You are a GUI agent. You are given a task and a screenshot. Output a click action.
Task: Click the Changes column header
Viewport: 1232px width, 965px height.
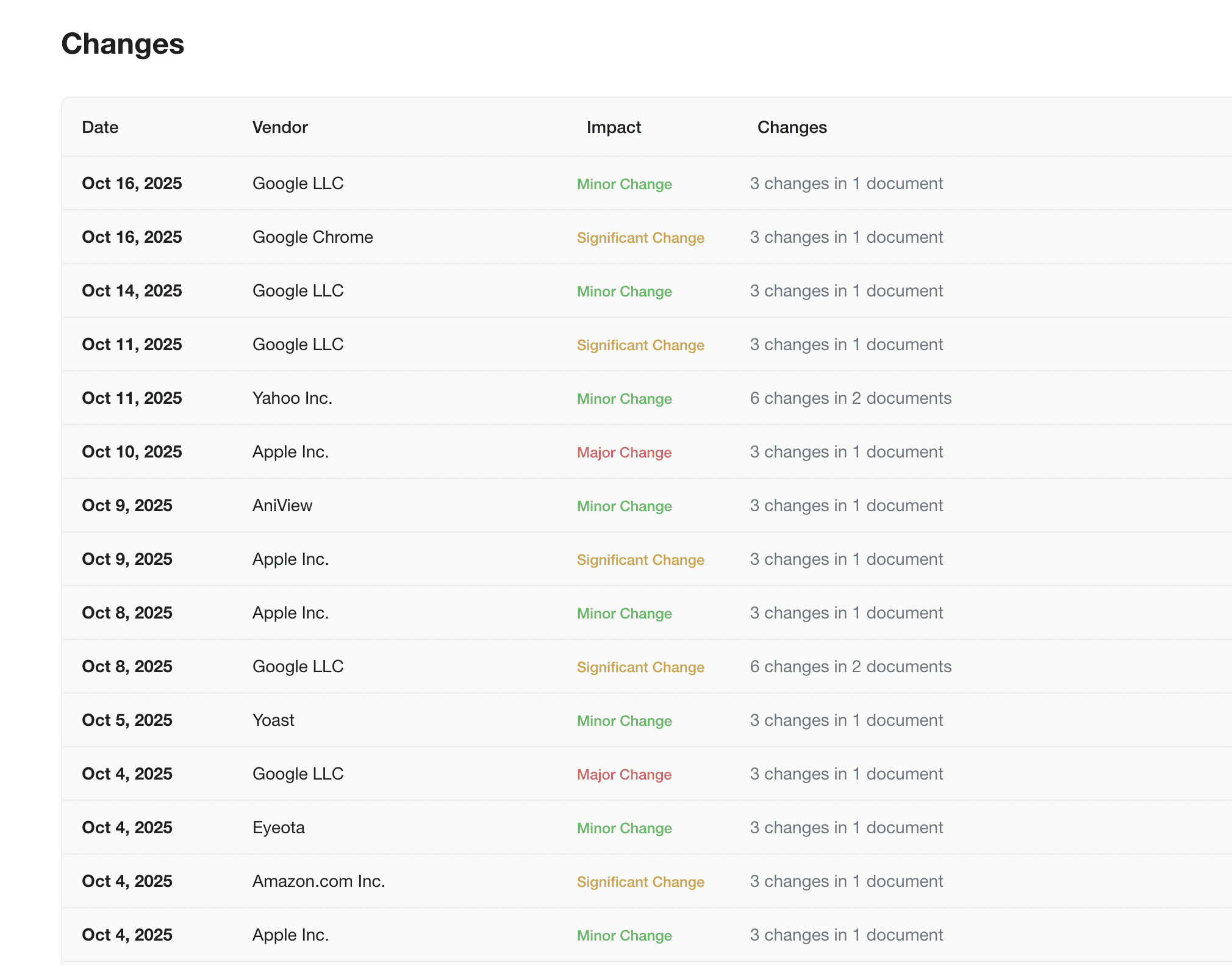point(792,127)
